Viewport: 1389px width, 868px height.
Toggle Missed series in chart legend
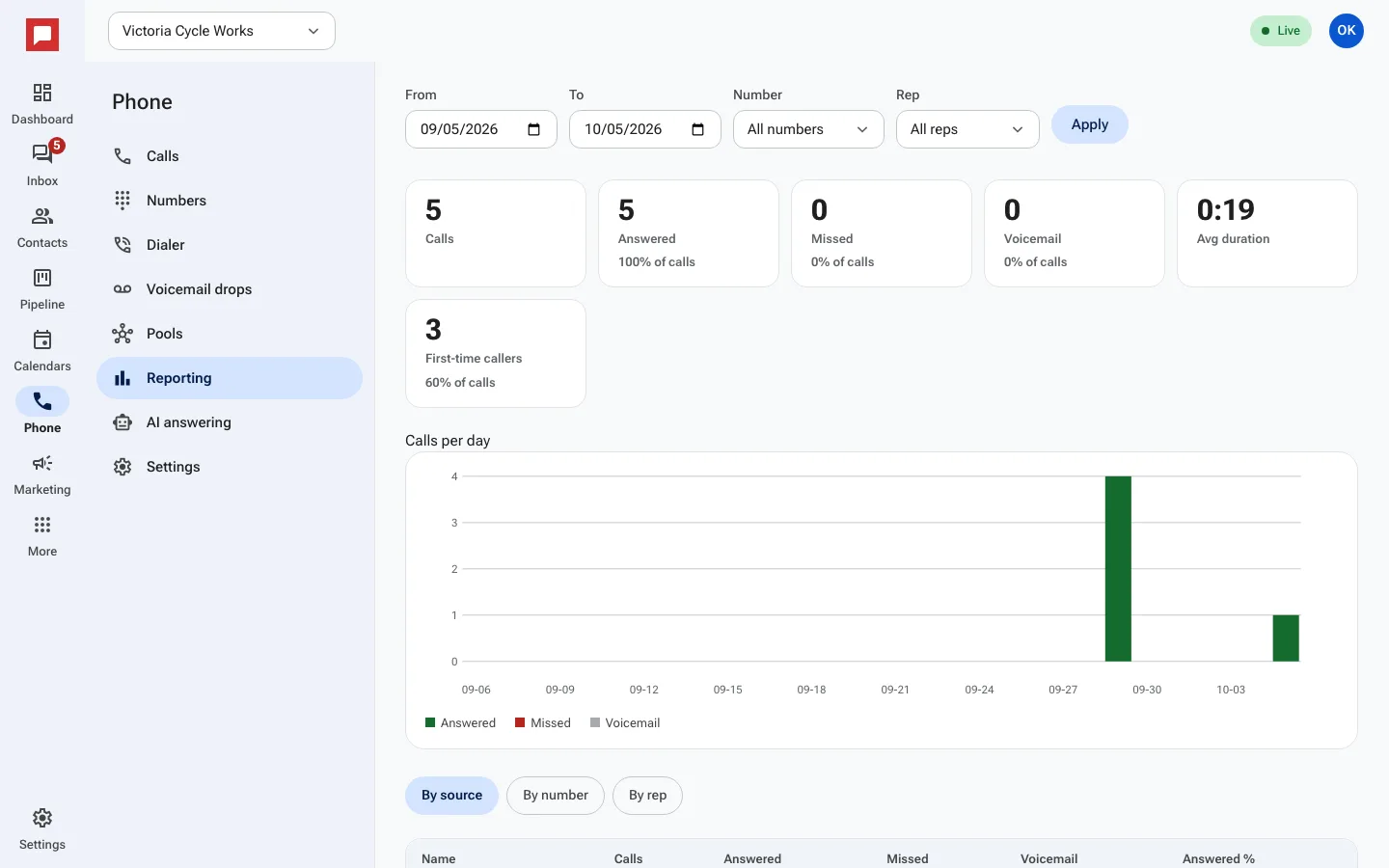click(543, 723)
